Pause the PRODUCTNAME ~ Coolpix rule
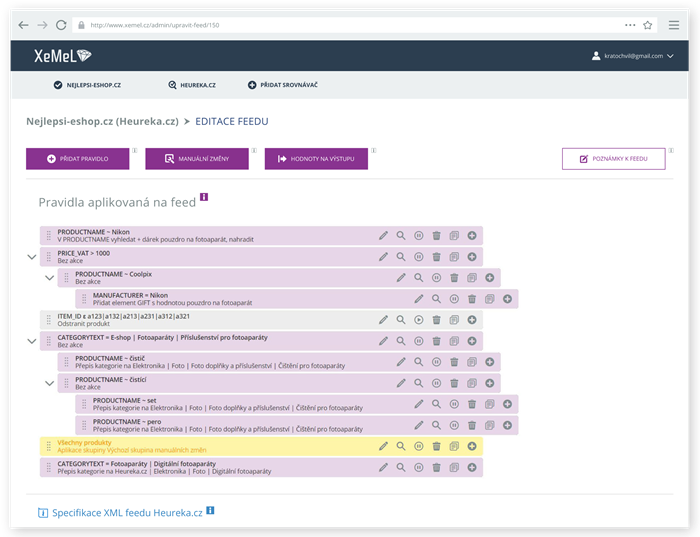700x537 pixels. (437, 278)
